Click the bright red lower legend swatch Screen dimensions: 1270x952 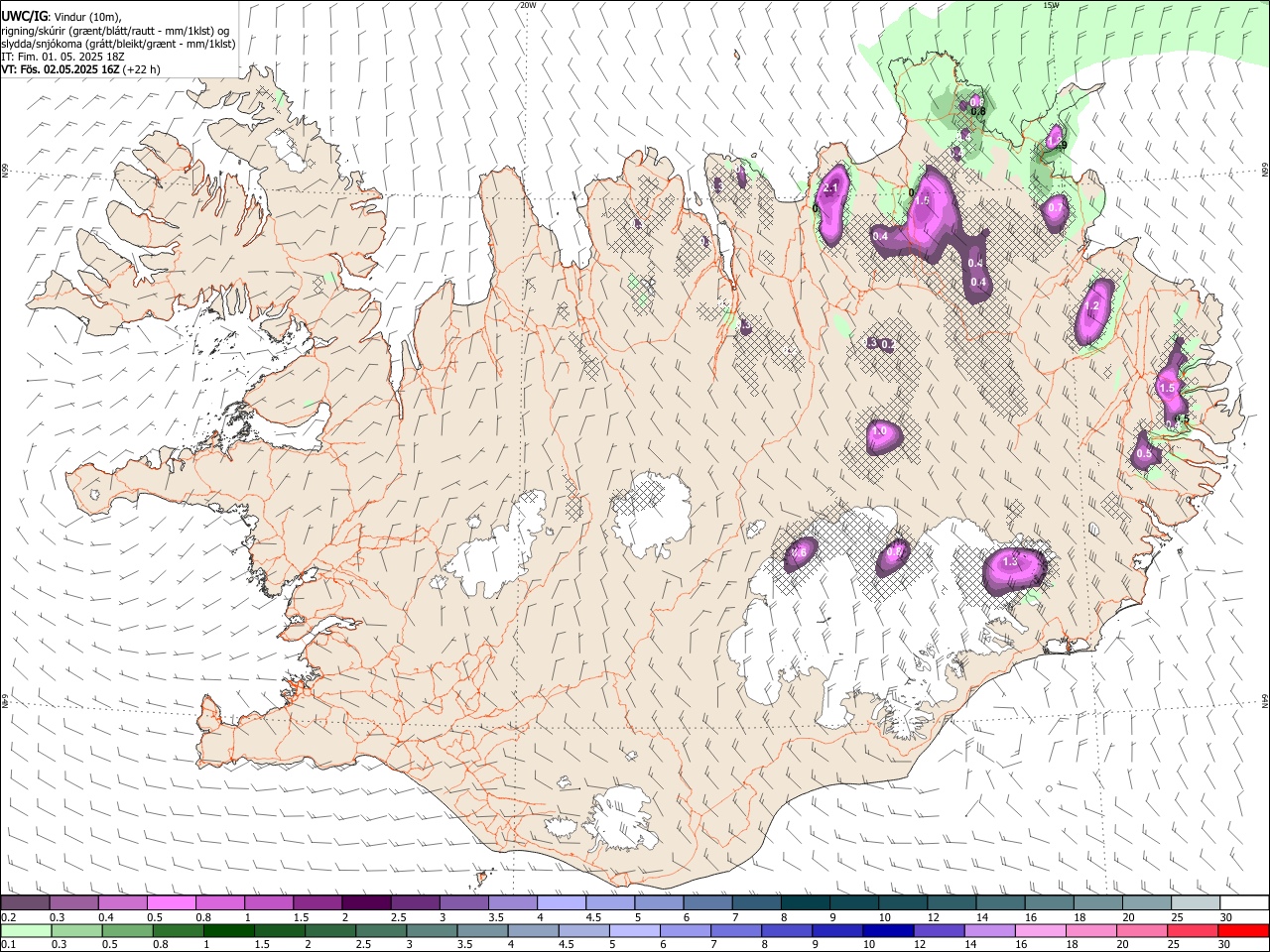[1243, 931]
